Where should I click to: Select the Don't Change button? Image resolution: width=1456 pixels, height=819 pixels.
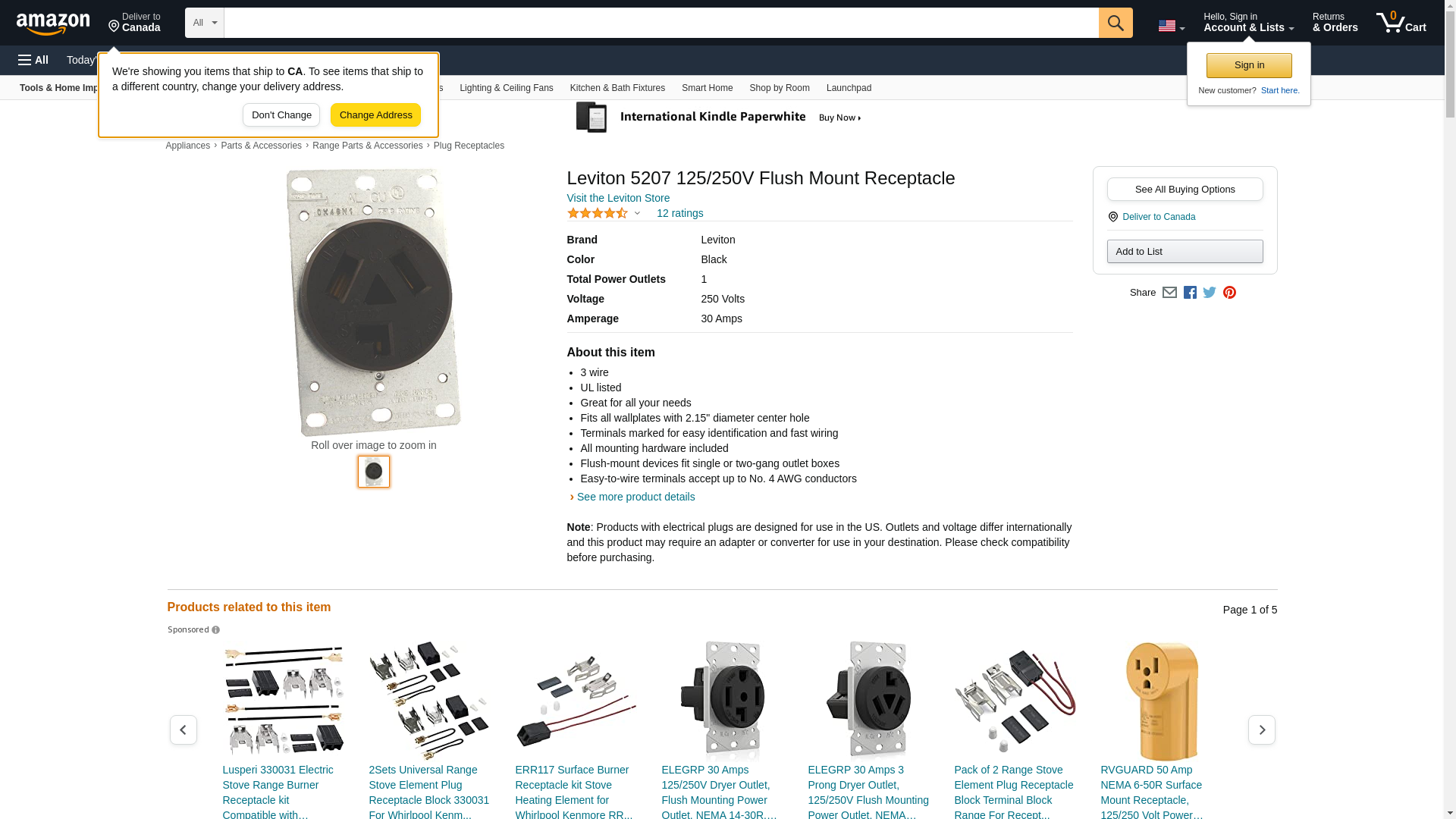[281, 115]
